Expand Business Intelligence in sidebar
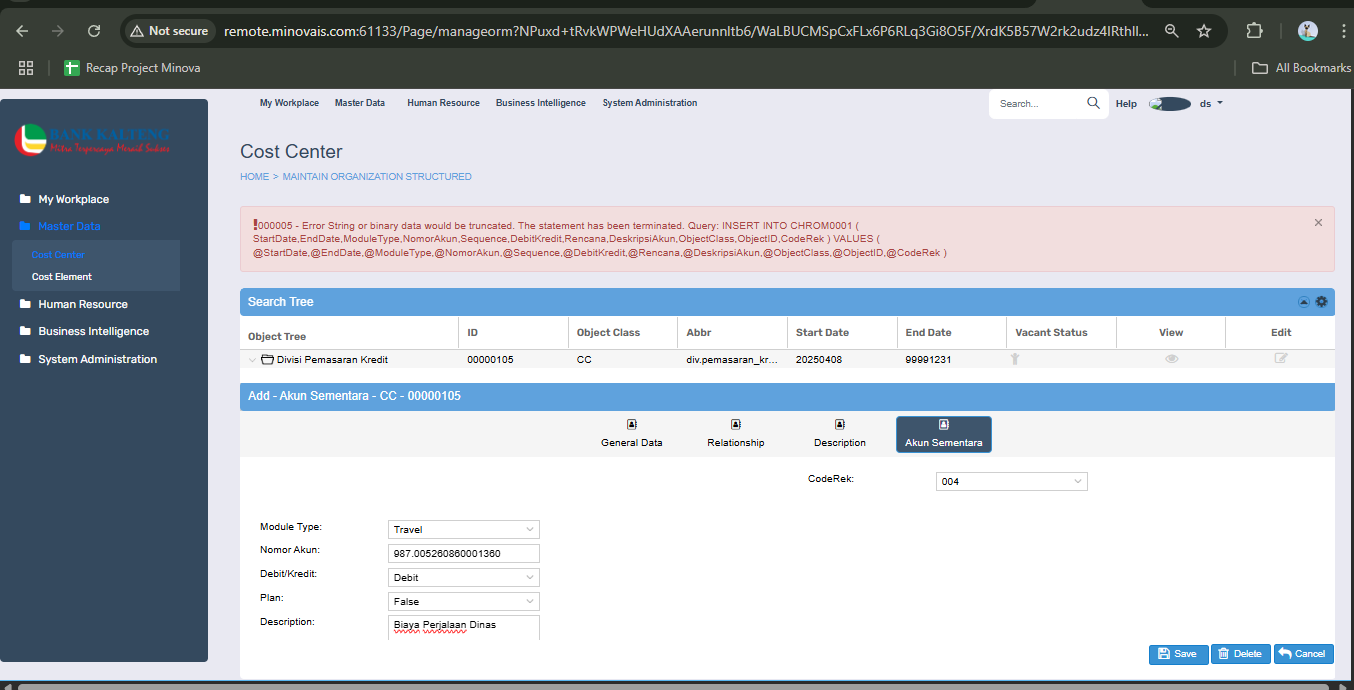 click(93, 331)
